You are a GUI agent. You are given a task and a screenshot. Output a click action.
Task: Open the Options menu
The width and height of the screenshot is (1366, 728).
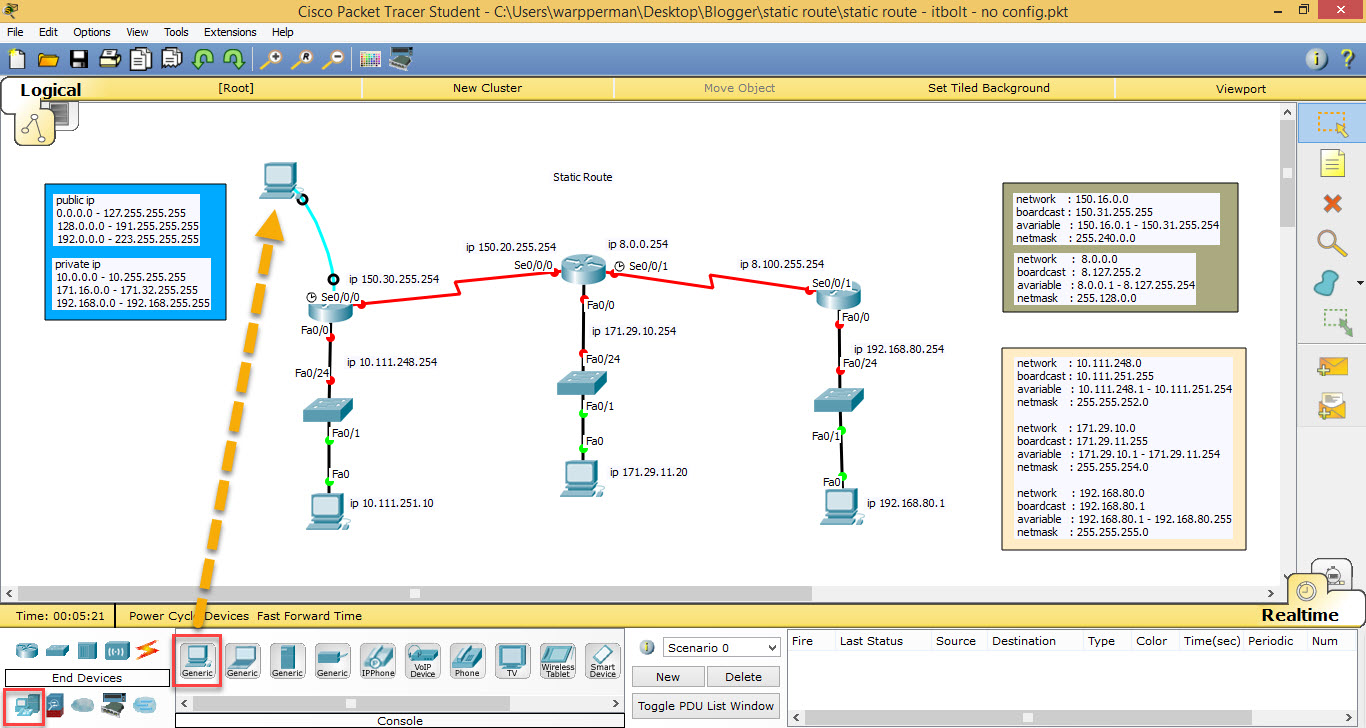point(91,31)
